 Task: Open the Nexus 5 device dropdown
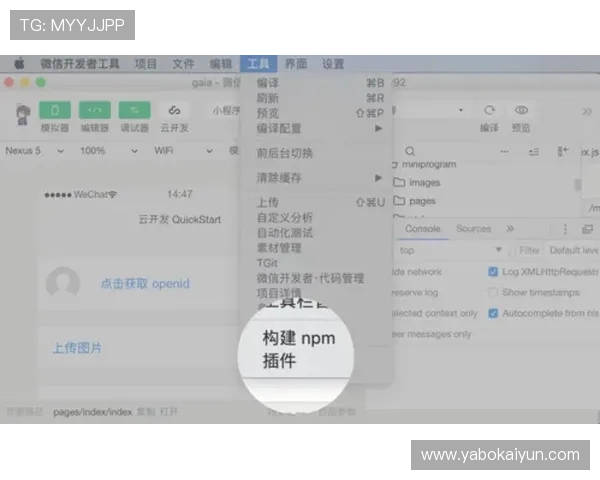pyautogui.click(x=34, y=151)
